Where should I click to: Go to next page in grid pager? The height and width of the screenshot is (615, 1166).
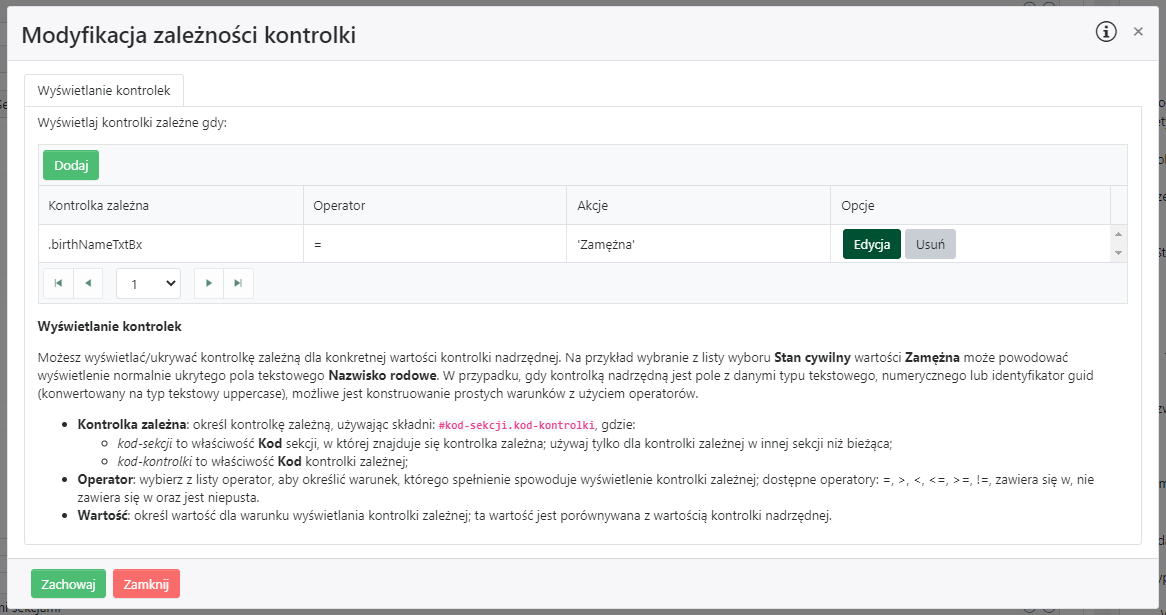[208, 283]
